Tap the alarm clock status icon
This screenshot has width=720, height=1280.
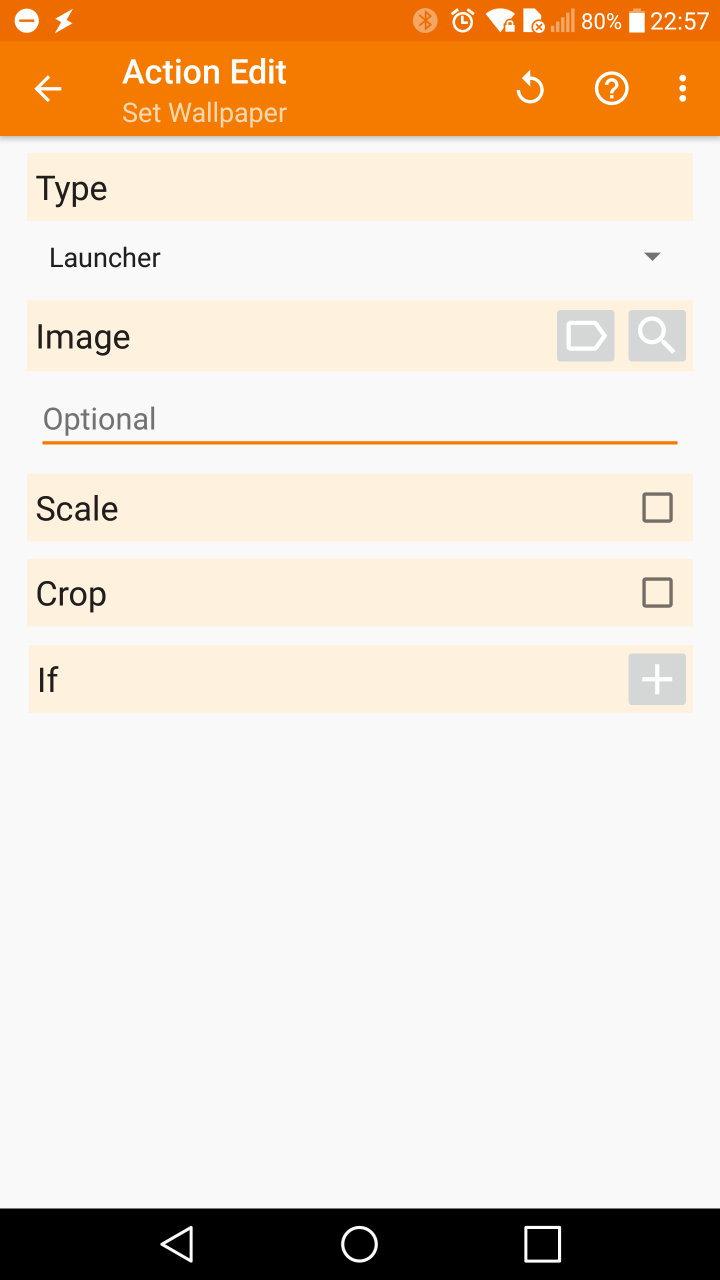click(x=462, y=21)
